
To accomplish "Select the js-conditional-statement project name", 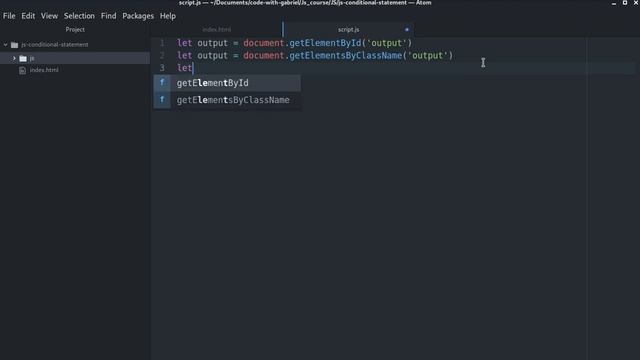I will pos(55,44).
